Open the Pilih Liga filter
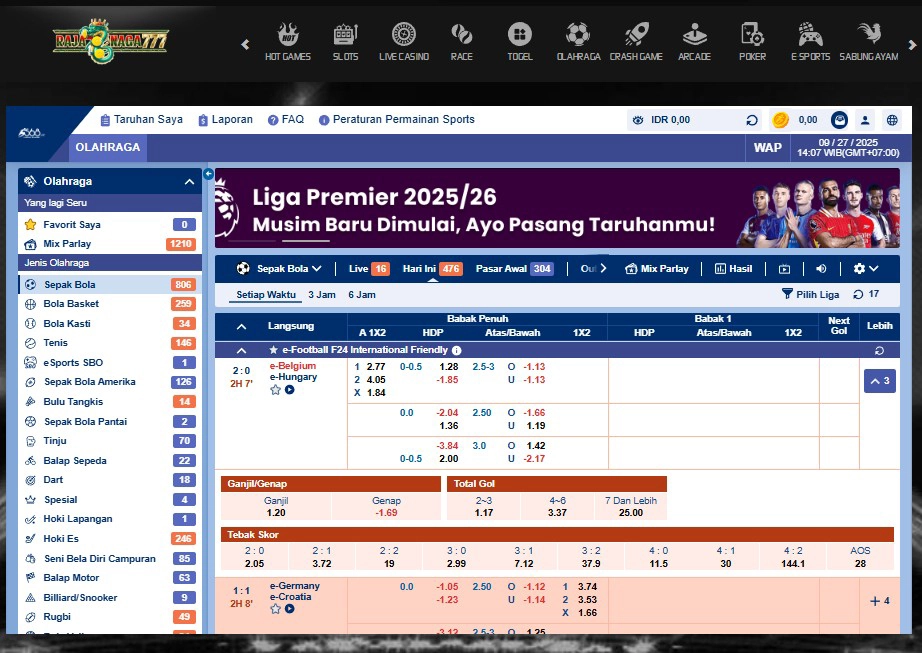The height and width of the screenshot is (653, 922). pos(810,294)
